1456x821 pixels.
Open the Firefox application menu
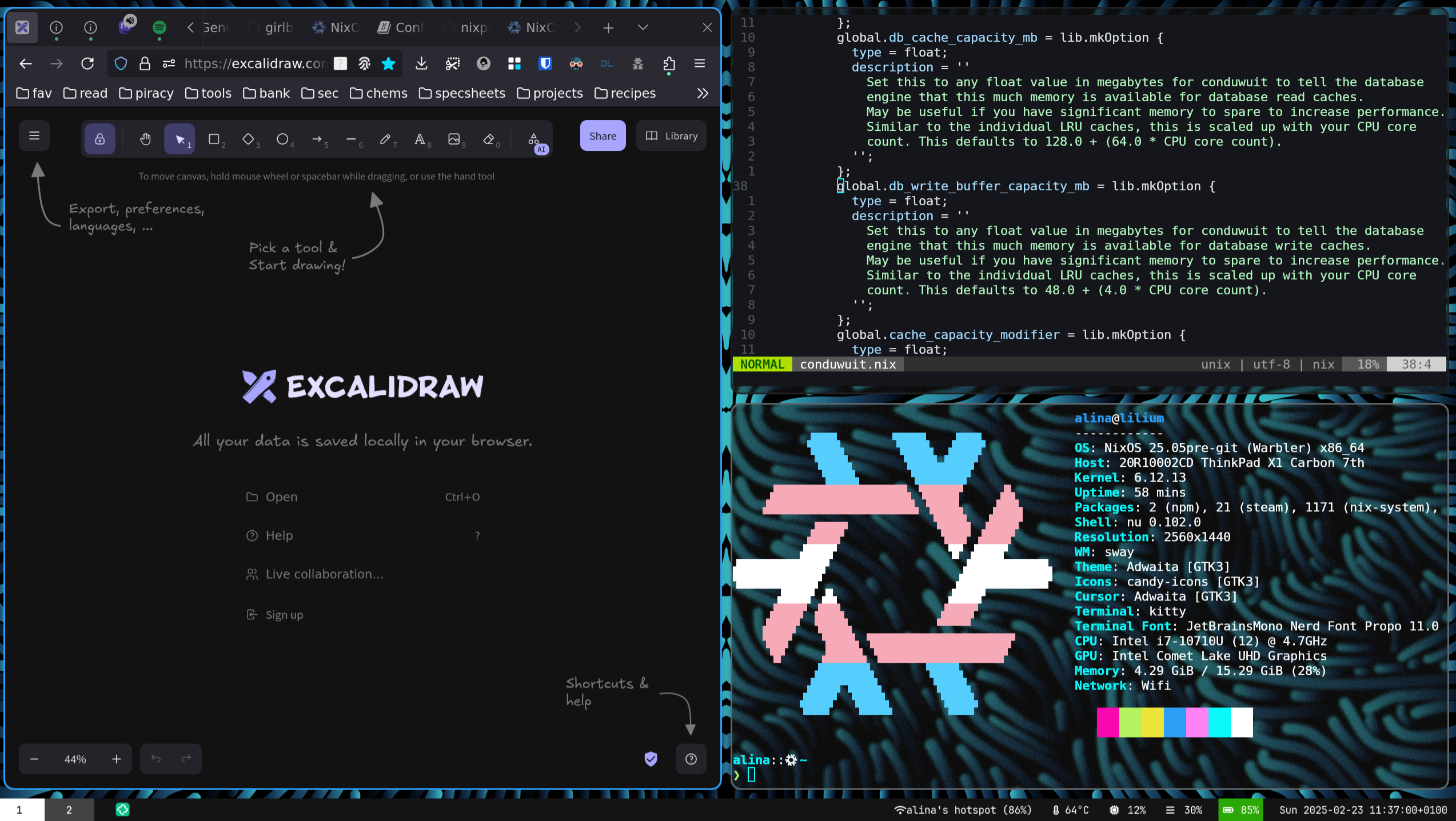[x=700, y=63]
